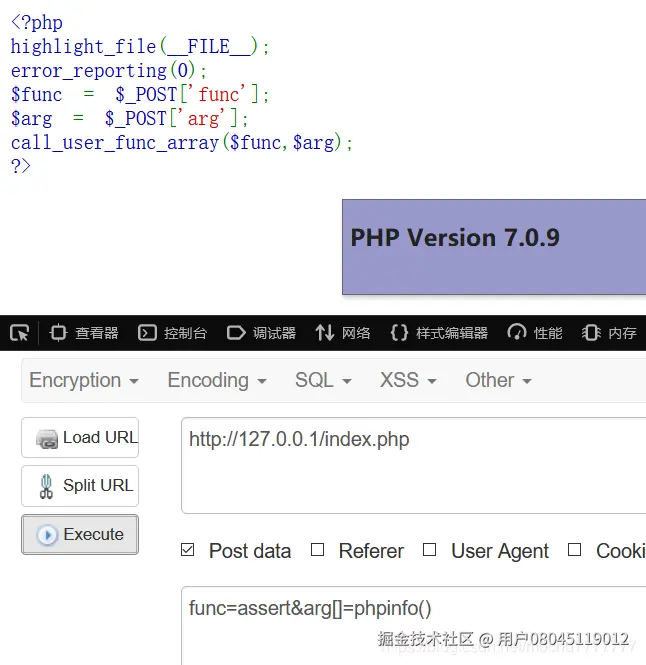Enable the Referer checkbox
The height and width of the screenshot is (665, 646).
(x=317, y=550)
